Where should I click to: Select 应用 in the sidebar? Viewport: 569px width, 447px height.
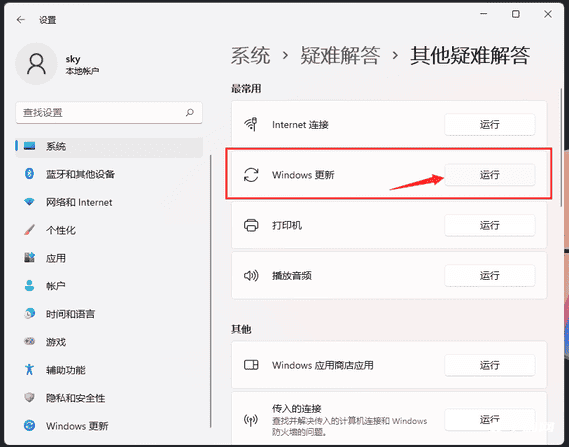click(x=109, y=258)
